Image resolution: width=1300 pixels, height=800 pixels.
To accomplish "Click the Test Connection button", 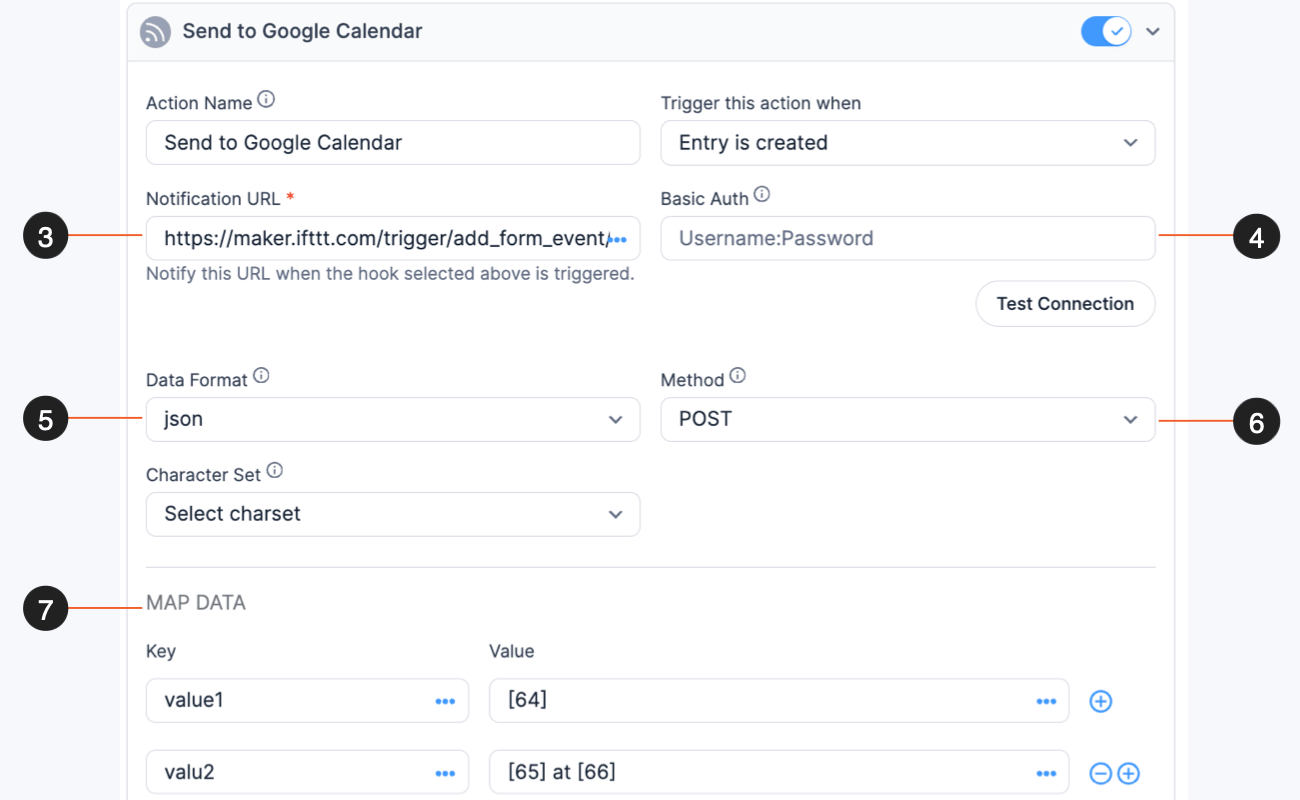I will point(1065,304).
